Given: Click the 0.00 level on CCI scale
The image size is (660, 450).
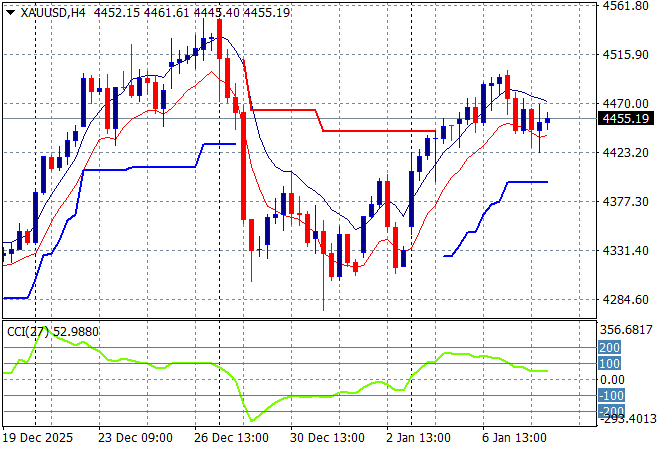Looking at the screenshot, I should click(x=612, y=380).
